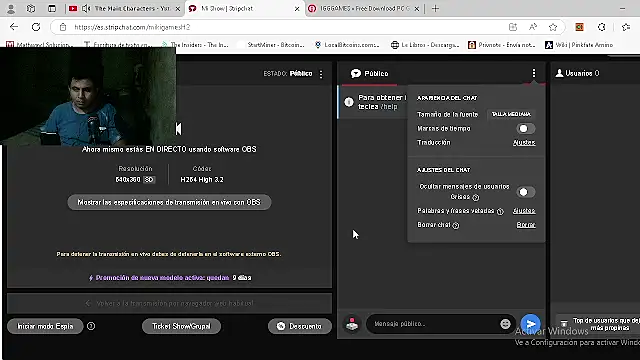
Task: Open the browser profile icon
Action: (x=11, y=9)
